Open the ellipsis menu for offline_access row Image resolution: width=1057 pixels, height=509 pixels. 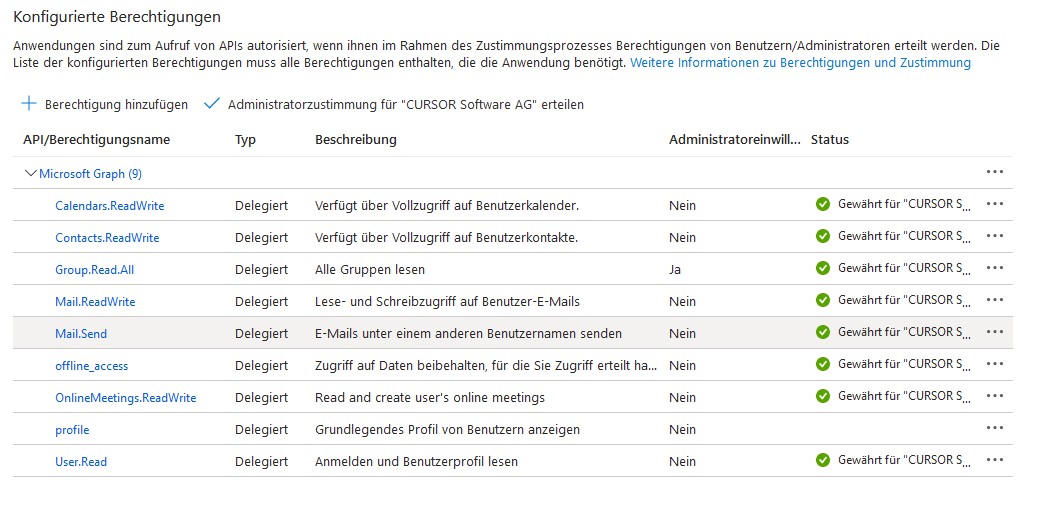[994, 364]
